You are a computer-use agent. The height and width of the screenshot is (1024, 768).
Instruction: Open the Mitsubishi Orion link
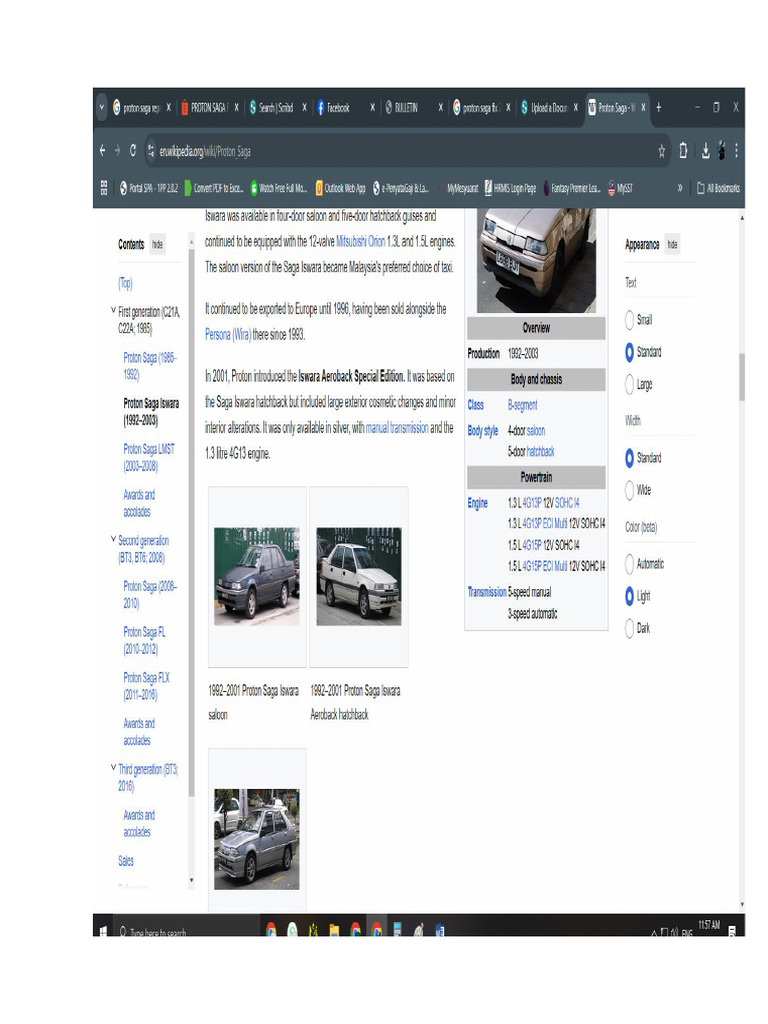tap(360, 242)
